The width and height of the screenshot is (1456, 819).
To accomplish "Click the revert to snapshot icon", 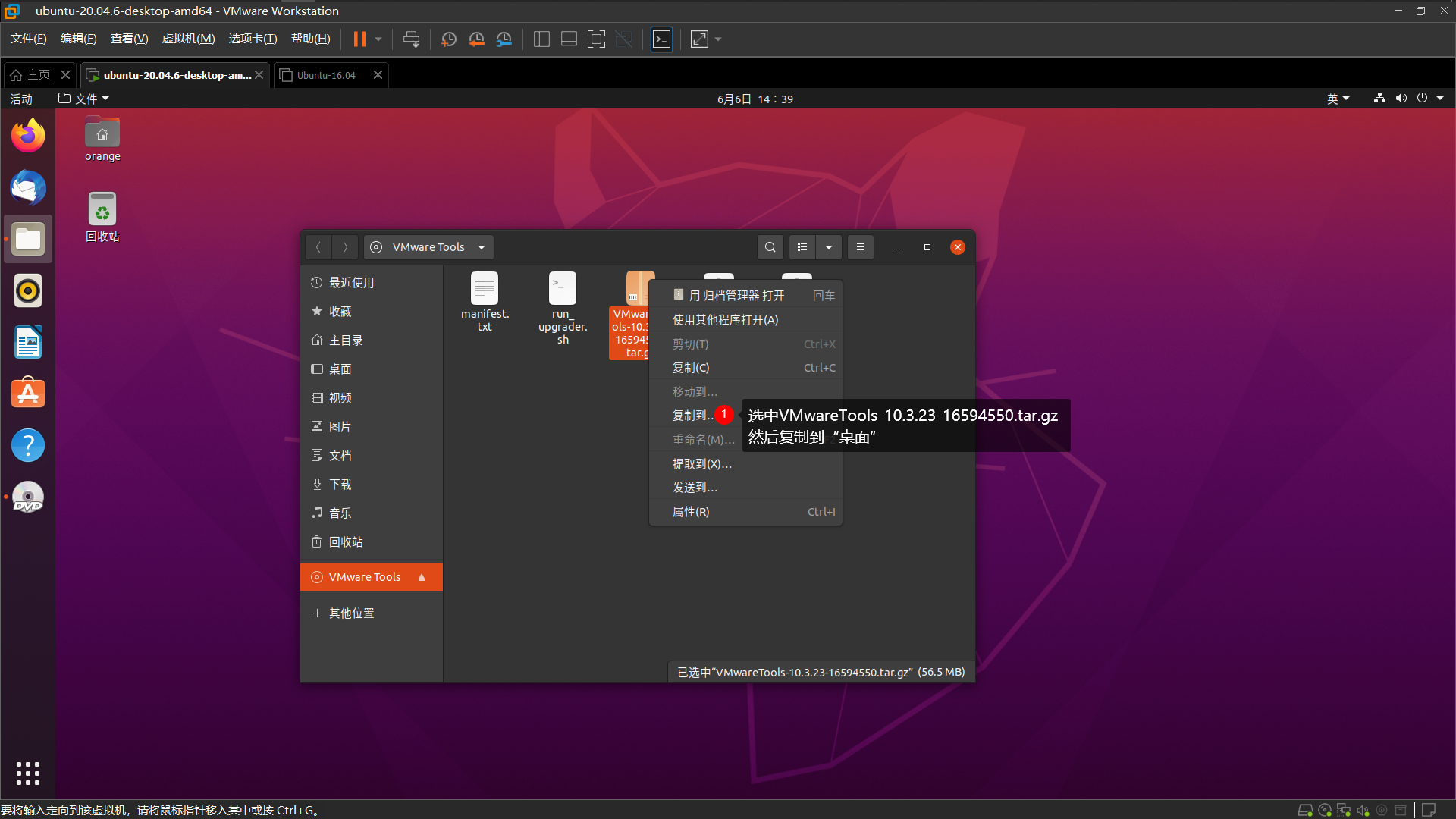I will [476, 39].
